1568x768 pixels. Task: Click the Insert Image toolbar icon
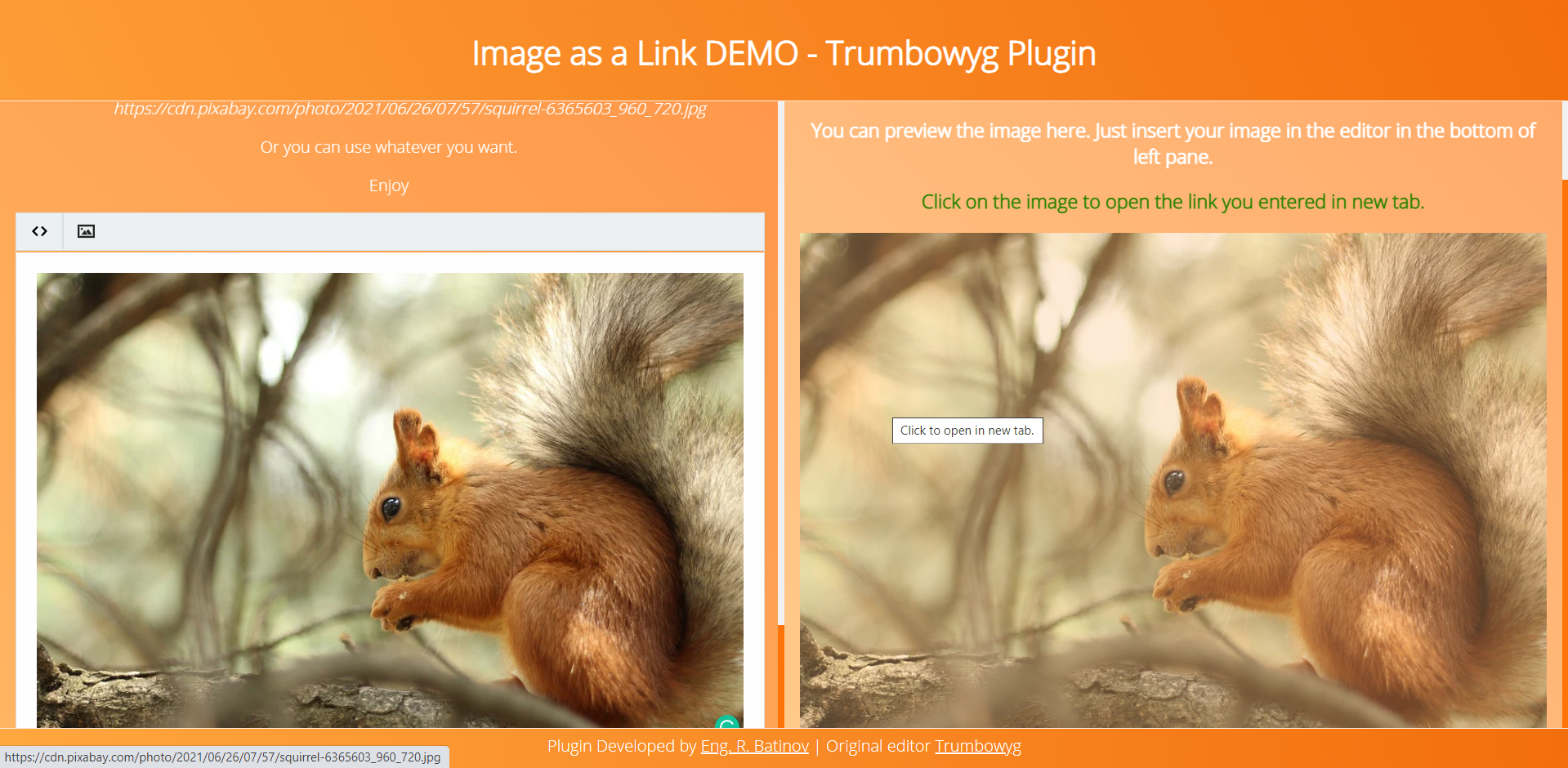(86, 231)
